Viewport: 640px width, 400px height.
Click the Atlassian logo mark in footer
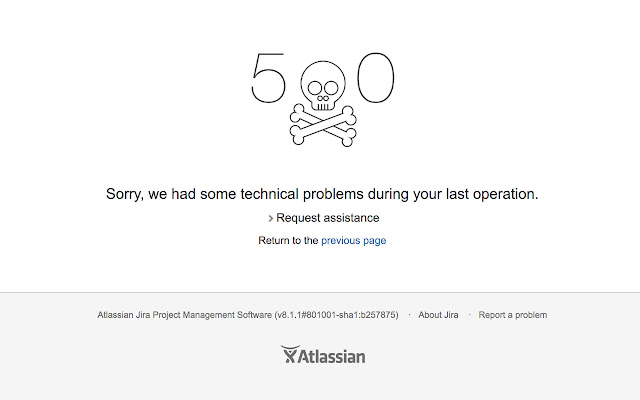coord(290,355)
